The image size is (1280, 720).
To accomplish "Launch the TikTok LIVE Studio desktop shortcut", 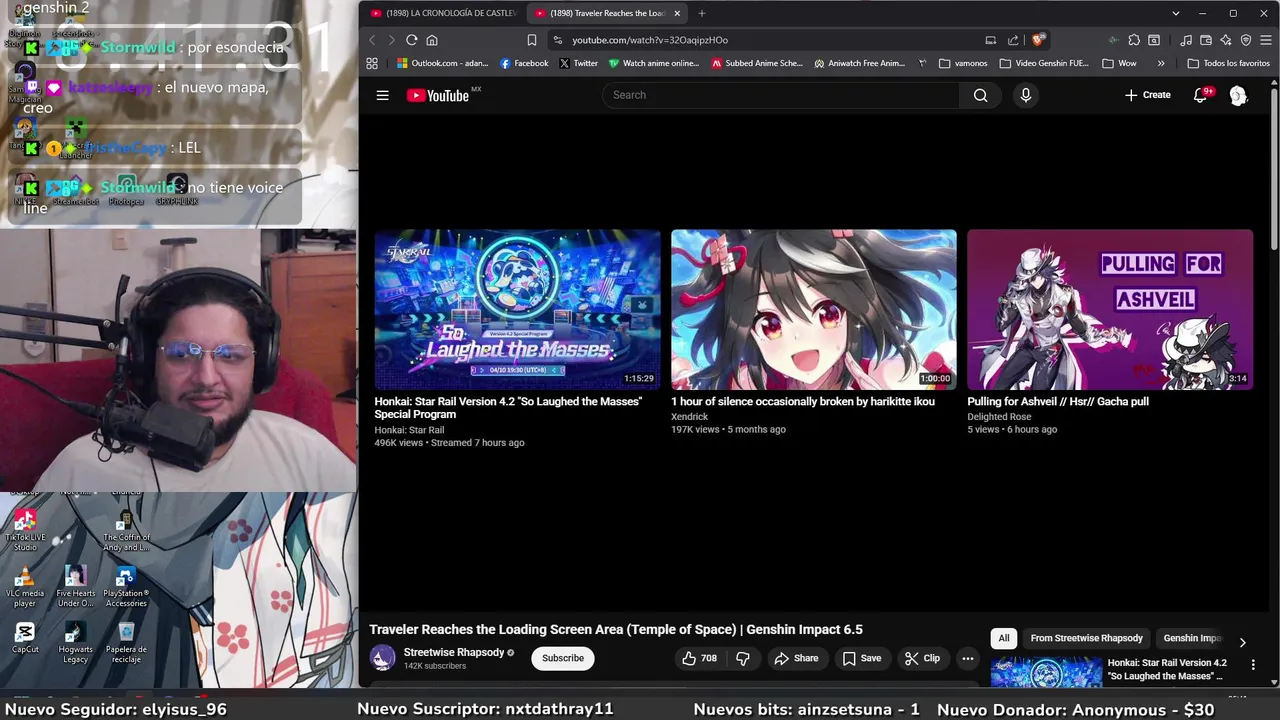I will click(x=25, y=530).
